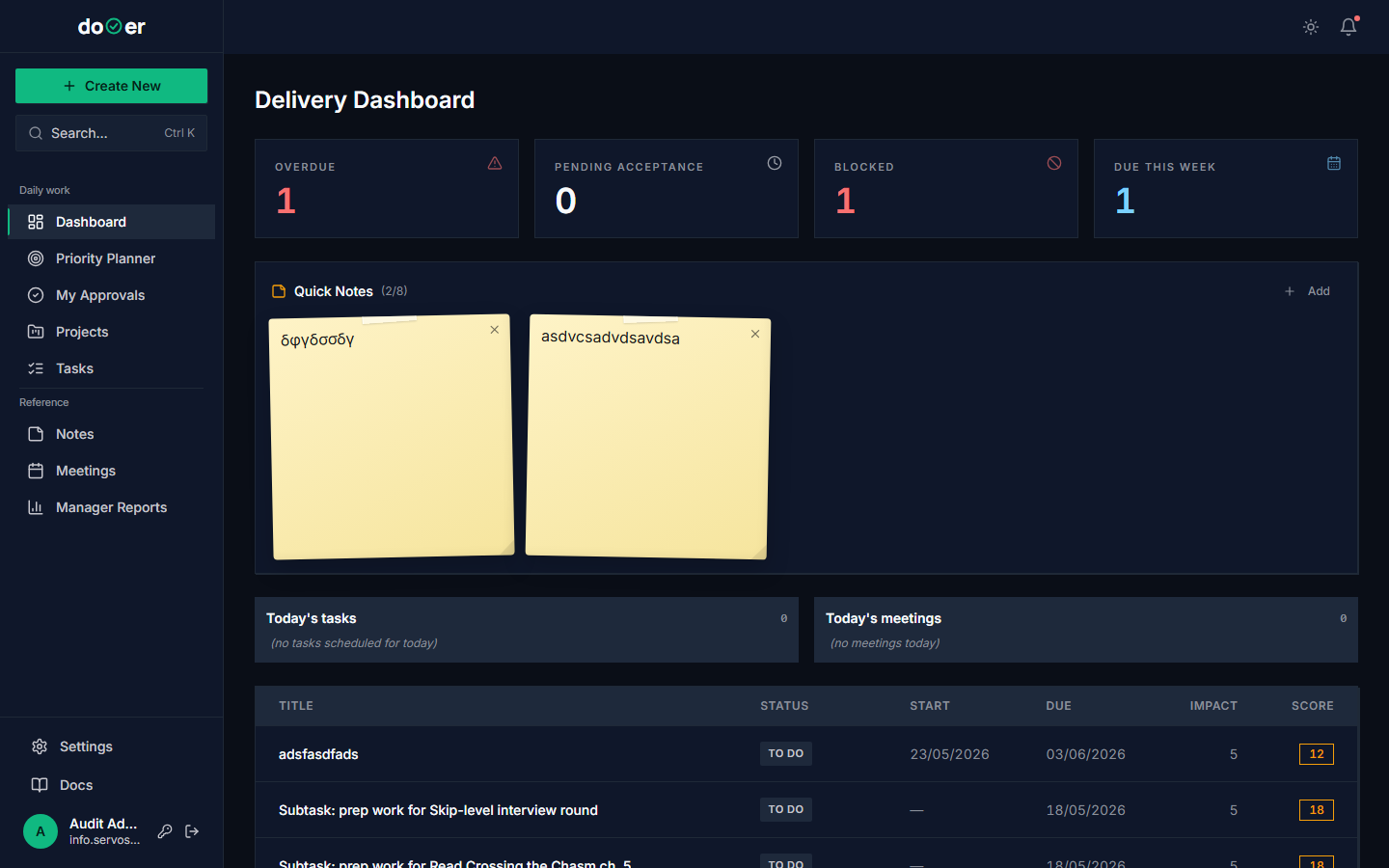The image size is (1389, 868).
Task: Go to My Approvals
Action: pyautogui.click(x=112, y=295)
